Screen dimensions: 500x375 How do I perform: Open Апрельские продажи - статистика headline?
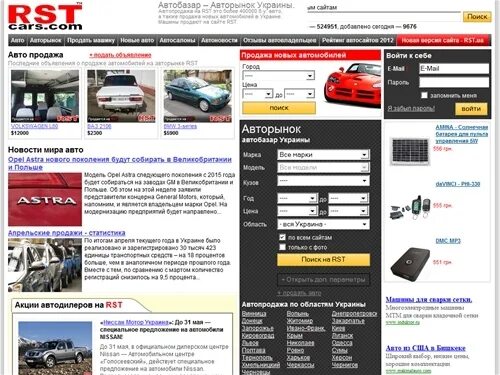[67, 233]
